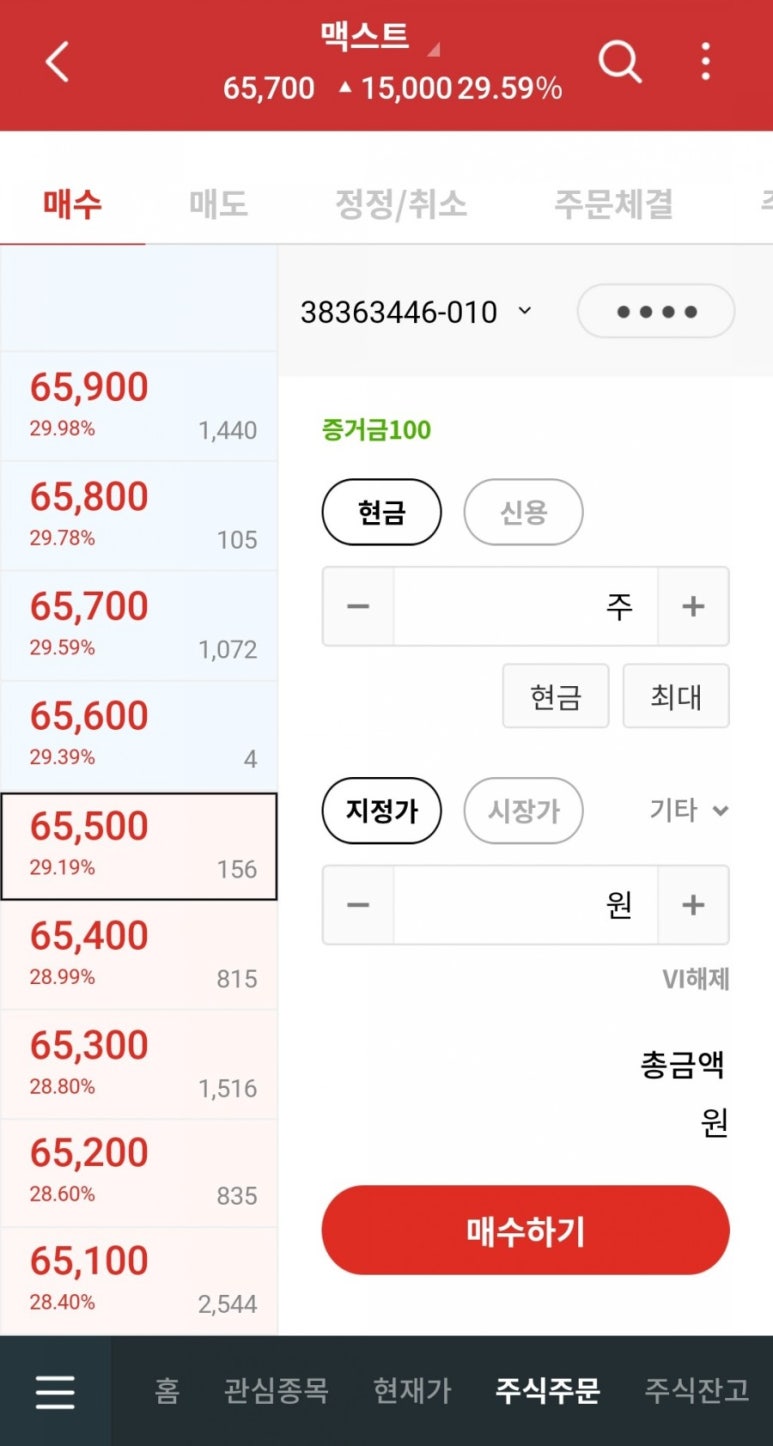Select the 65,500 price row
Screen dimensions: 773x1446
(x=138, y=846)
